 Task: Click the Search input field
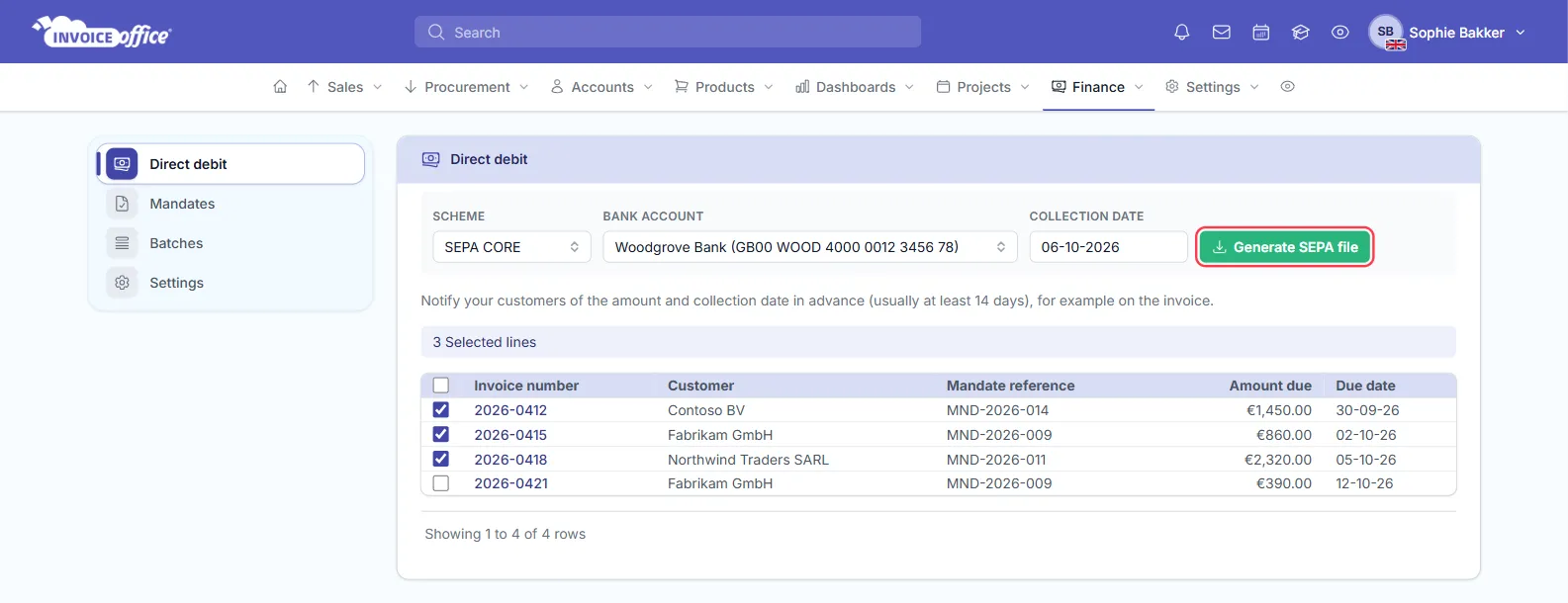pos(668,33)
